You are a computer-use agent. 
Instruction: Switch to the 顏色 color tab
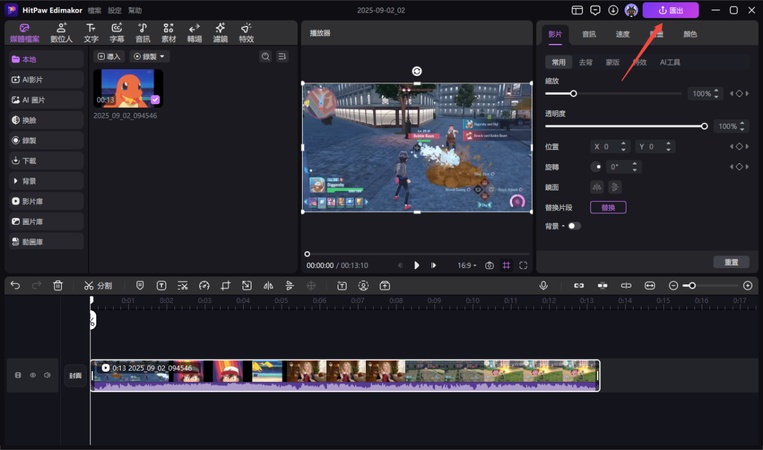690,34
